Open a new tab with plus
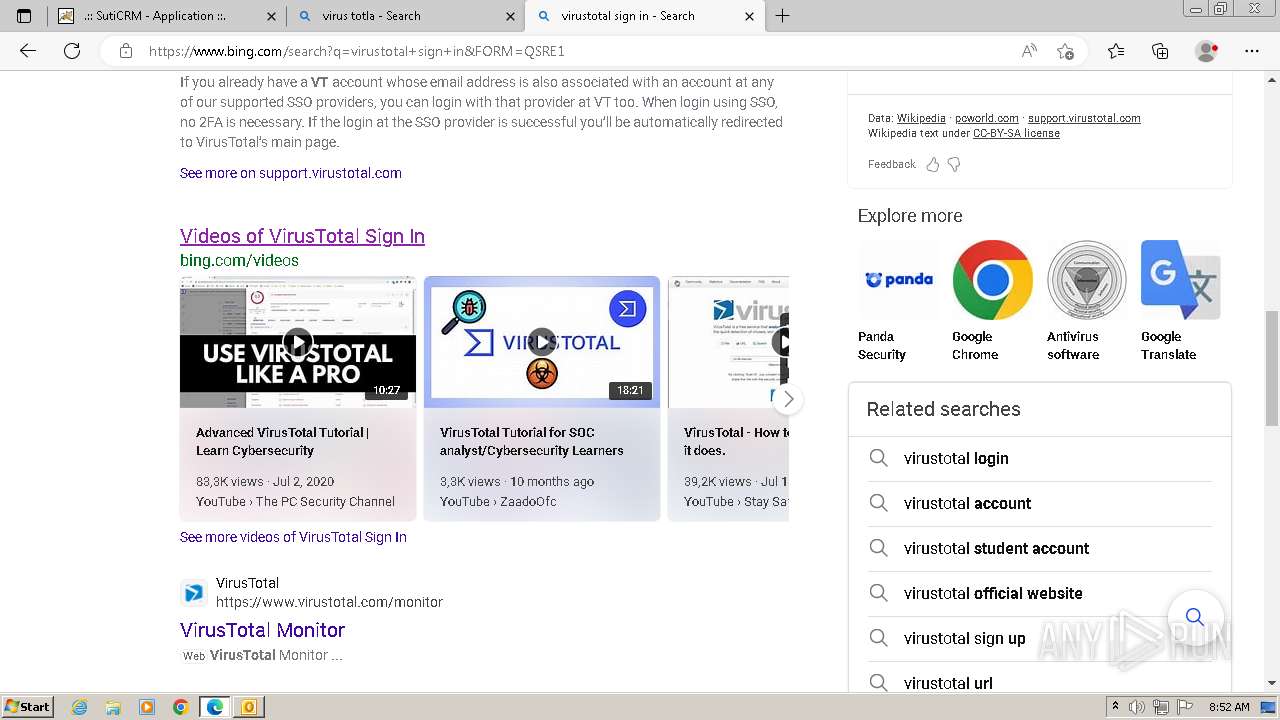Image resolution: width=1280 pixels, height=720 pixels. tap(782, 16)
